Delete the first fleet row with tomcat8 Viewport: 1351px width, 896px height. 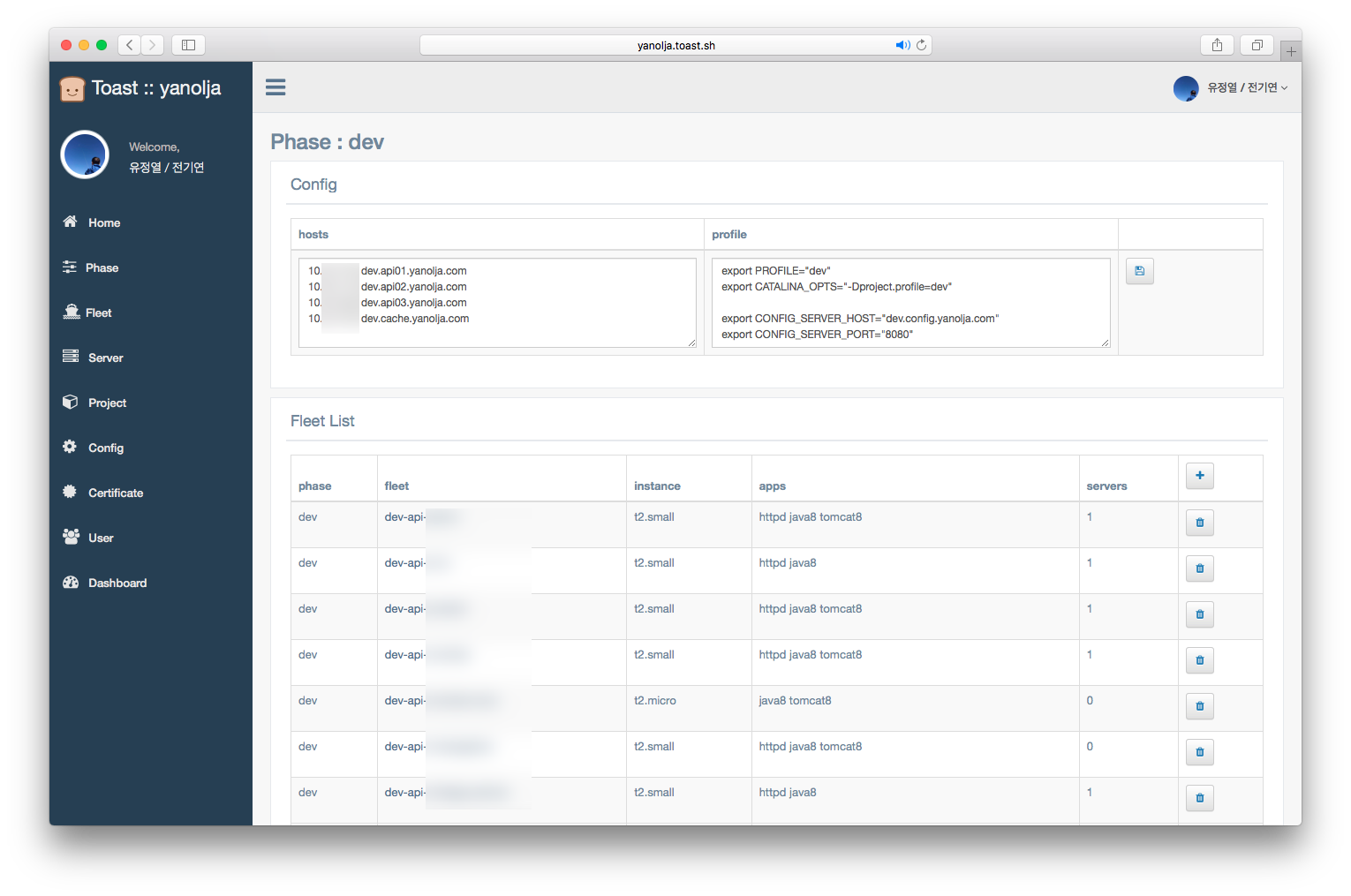tap(1199, 523)
